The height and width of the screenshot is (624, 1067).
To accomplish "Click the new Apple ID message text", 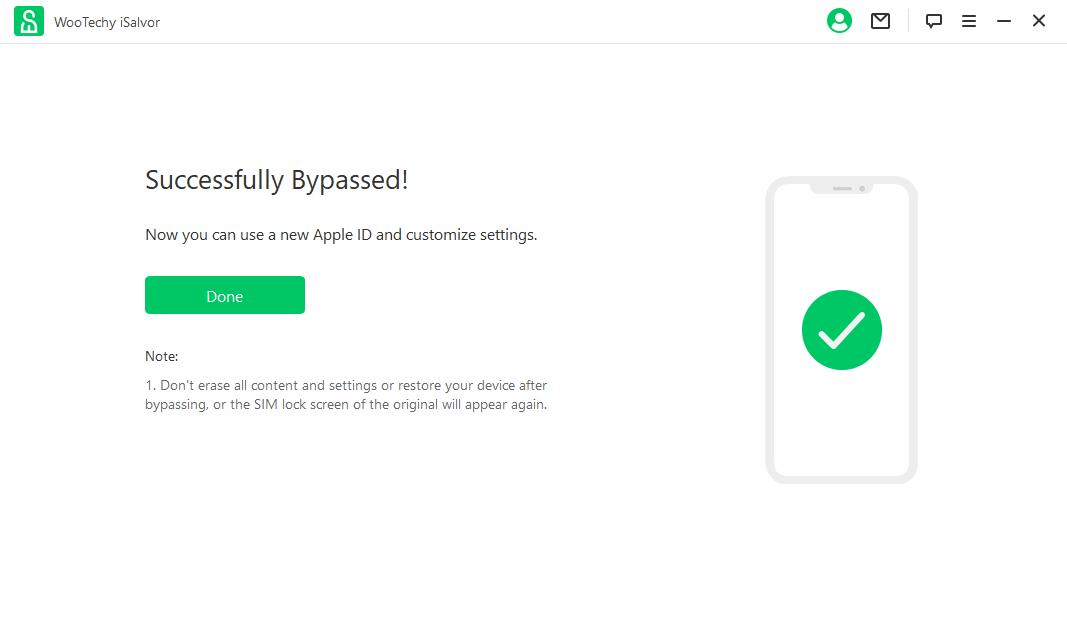I will [x=341, y=235].
